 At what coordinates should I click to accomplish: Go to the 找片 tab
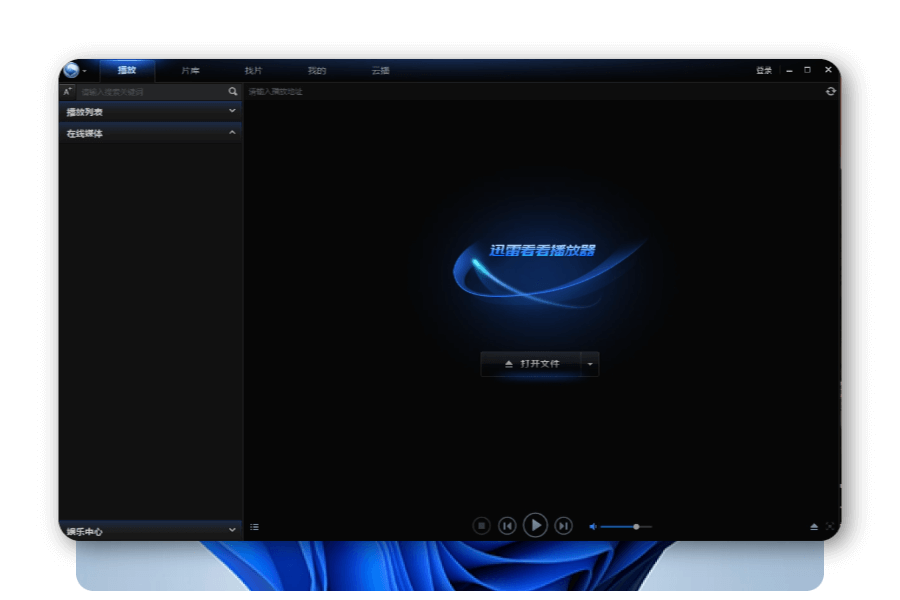(x=253, y=71)
